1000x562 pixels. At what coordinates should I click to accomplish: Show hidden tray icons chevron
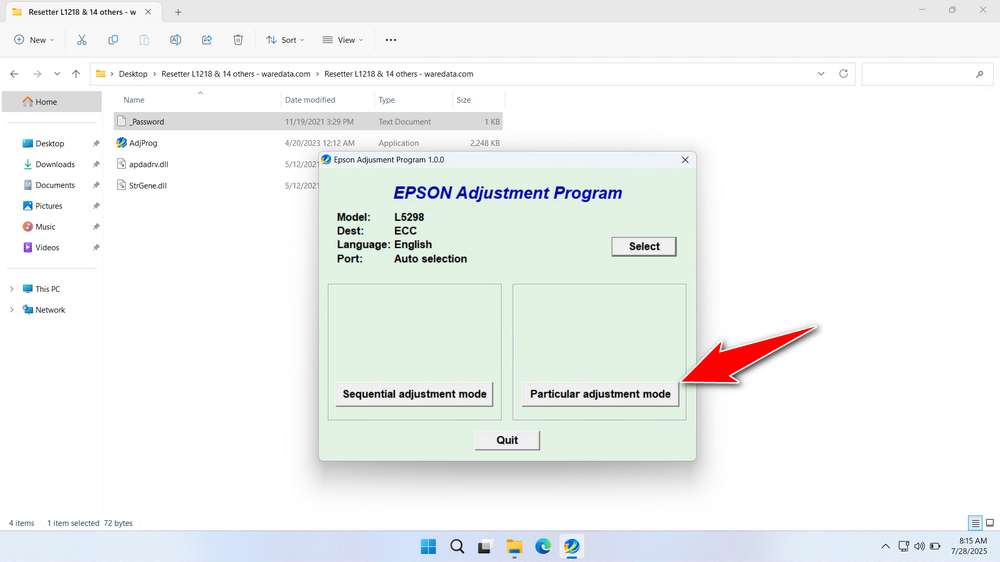tap(885, 546)
